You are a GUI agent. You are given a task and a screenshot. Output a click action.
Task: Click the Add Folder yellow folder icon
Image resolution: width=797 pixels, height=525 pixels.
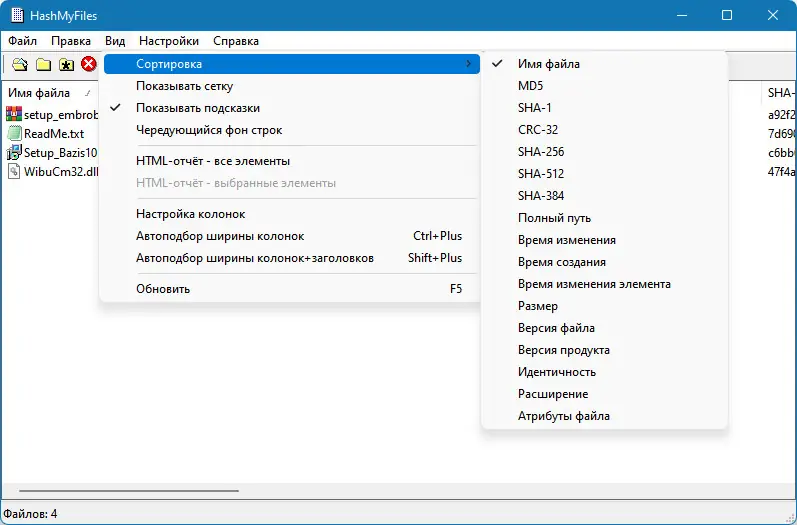pos(43,65)
